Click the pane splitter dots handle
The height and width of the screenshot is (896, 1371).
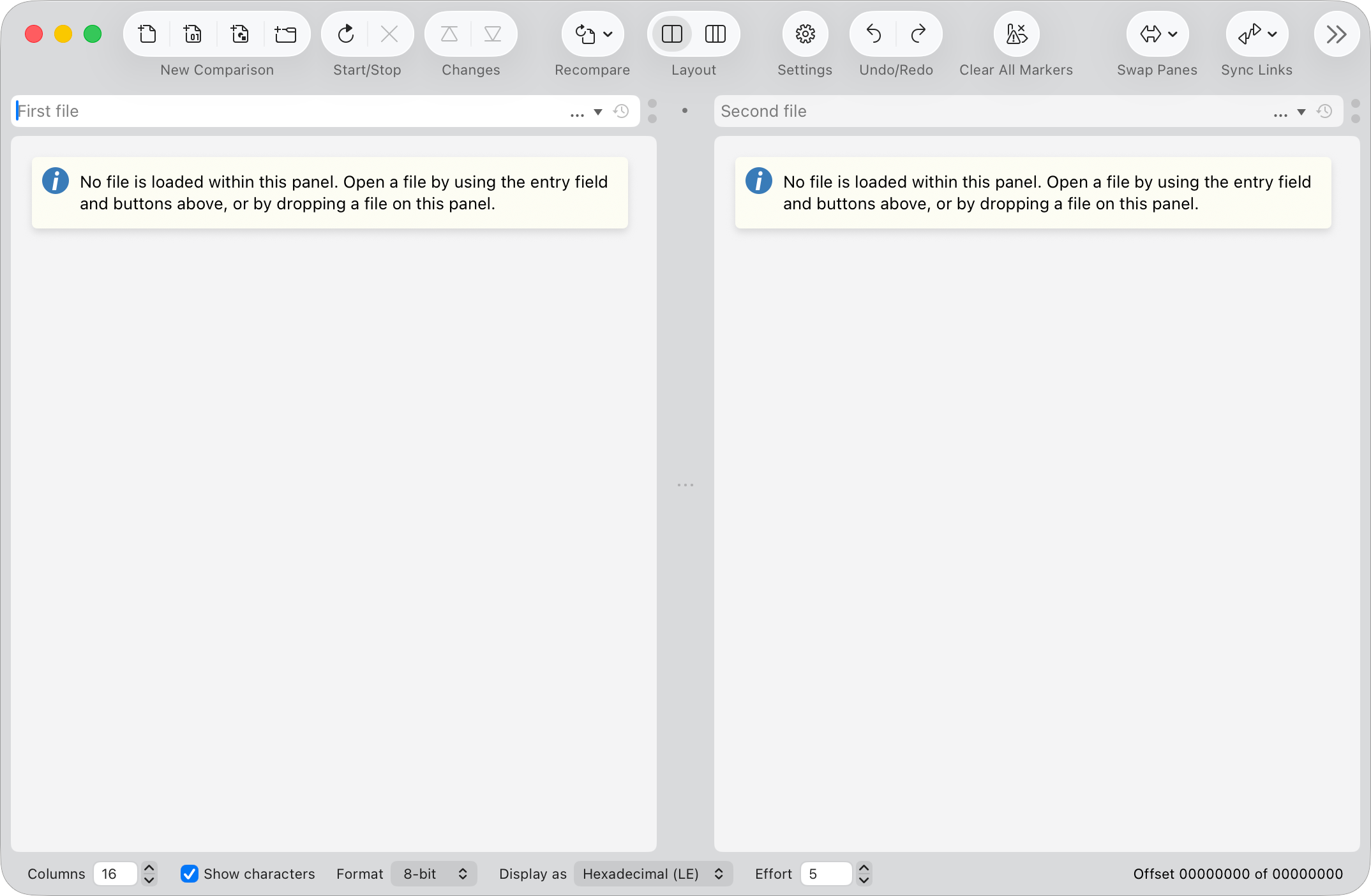coord(685,485)
